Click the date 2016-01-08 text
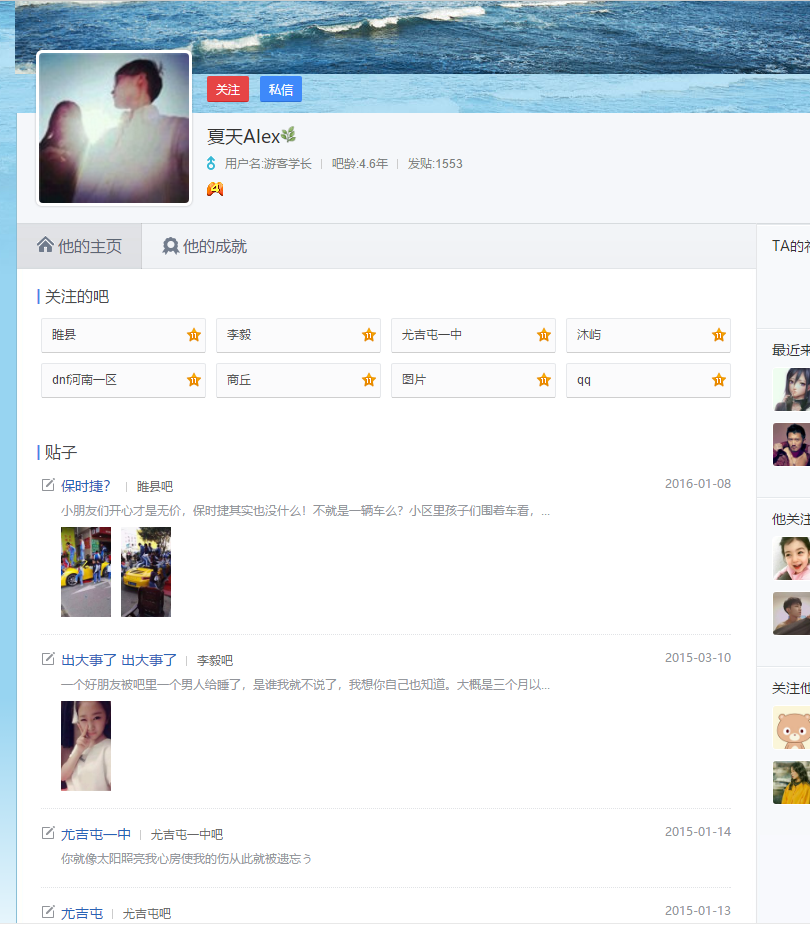 point(698,484)
